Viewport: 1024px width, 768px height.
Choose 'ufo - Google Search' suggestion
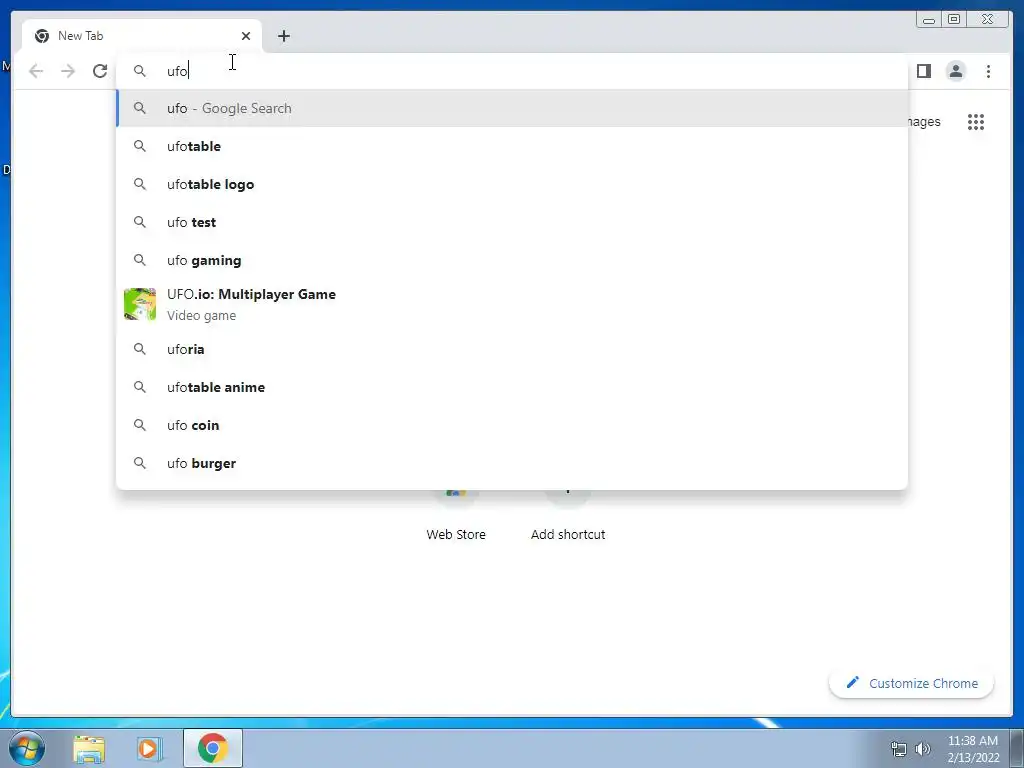click(512, 108)
